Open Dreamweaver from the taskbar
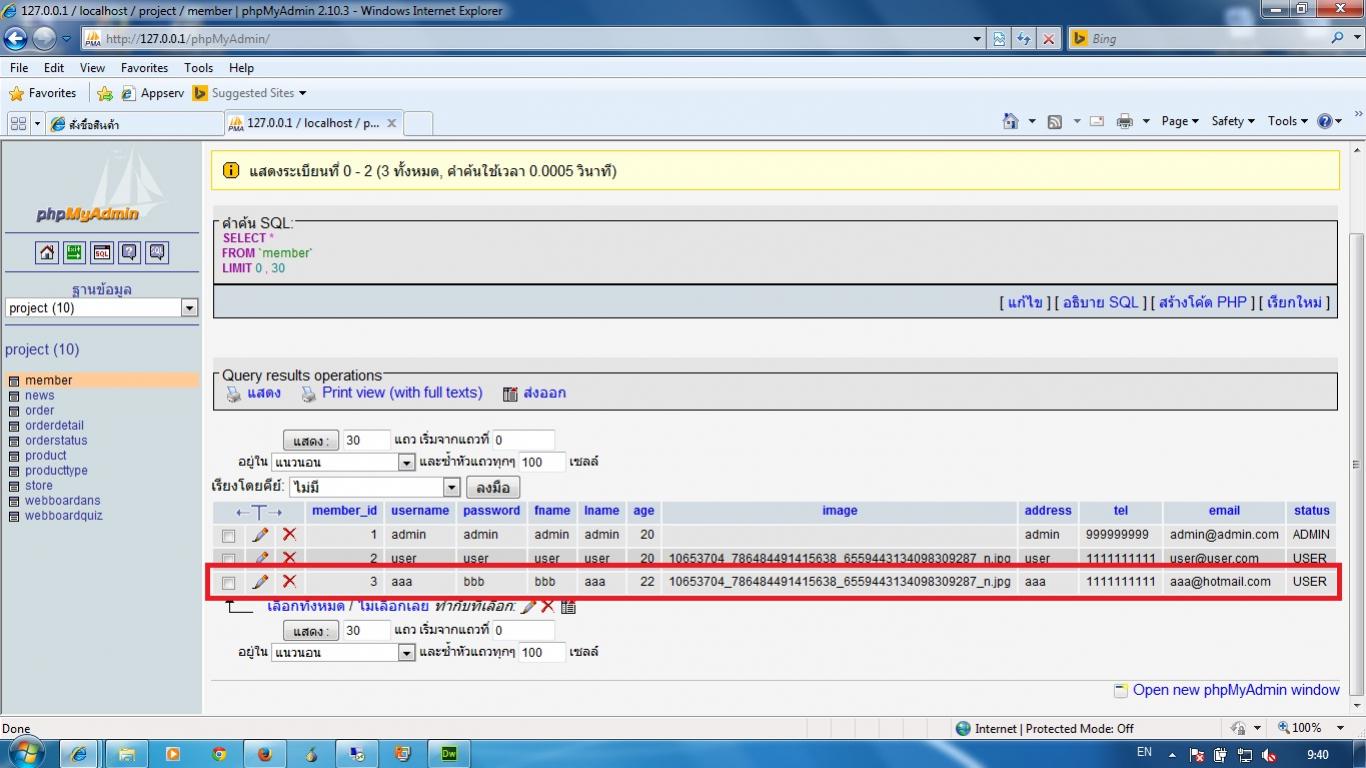This screenshot has width=1366, height=768. pos(449,754)
